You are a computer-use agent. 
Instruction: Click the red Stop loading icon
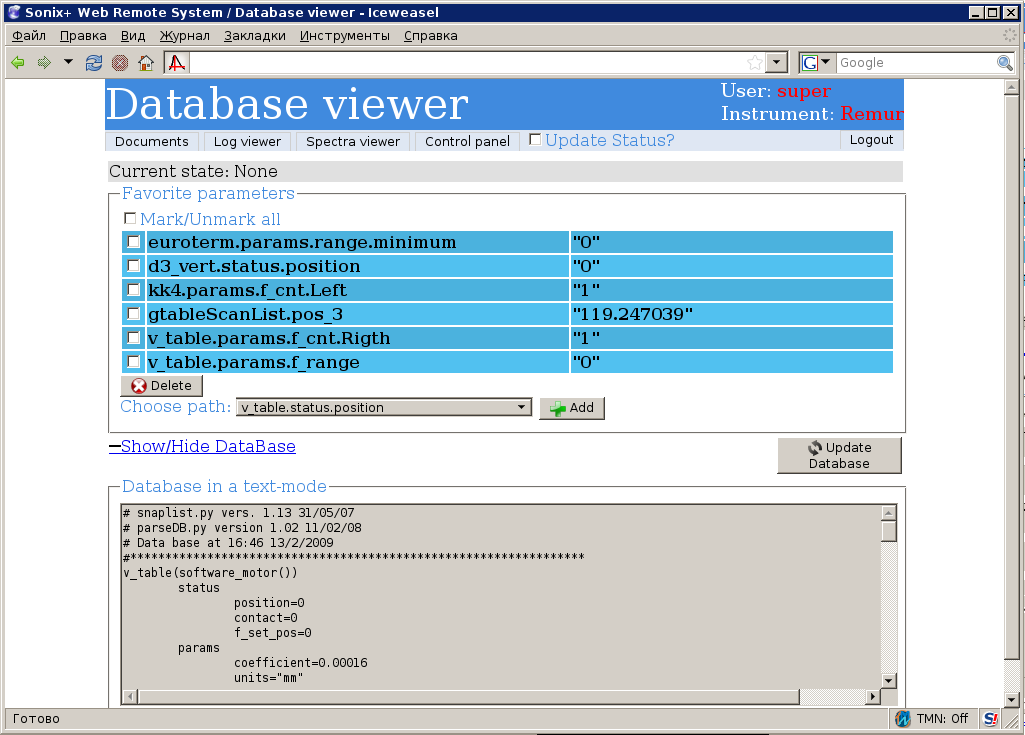(x=120, y=63)
